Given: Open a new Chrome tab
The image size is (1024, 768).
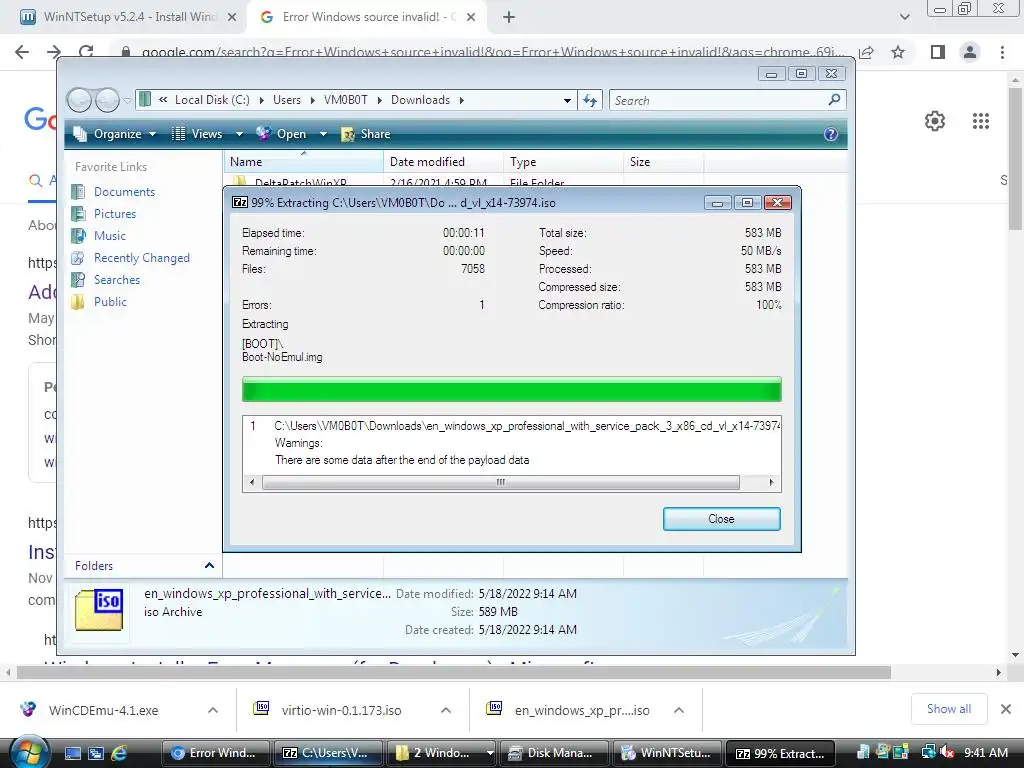Looking at the screenshot, I should tap(509, 18).
